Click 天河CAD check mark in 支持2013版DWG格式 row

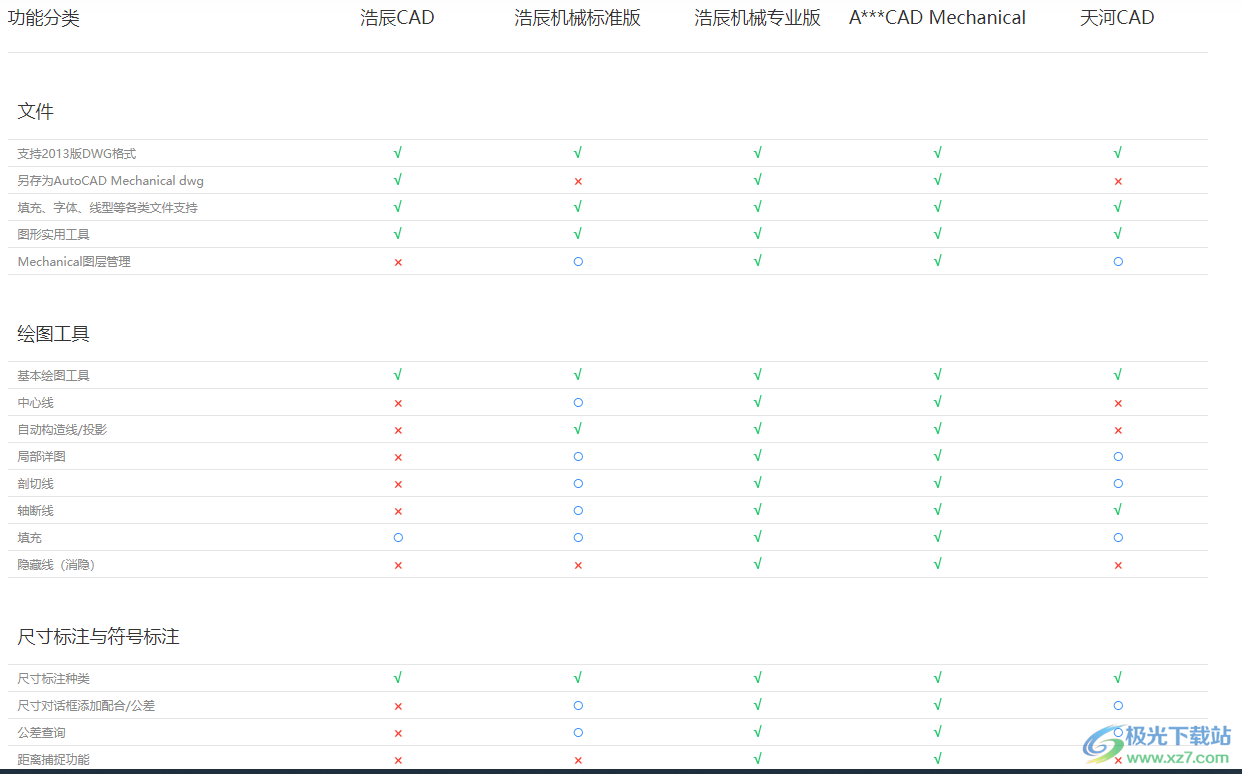point(1118,153)
